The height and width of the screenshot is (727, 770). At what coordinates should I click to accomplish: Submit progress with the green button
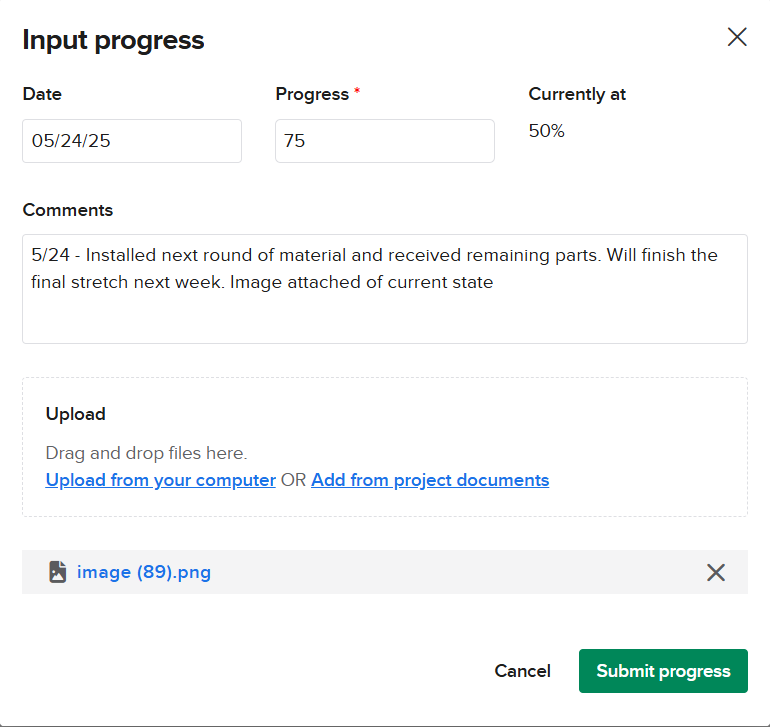tap(663, 671)
